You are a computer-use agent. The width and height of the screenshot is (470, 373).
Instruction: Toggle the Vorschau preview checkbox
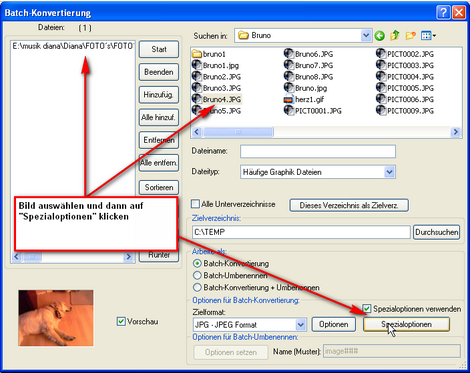121,322
